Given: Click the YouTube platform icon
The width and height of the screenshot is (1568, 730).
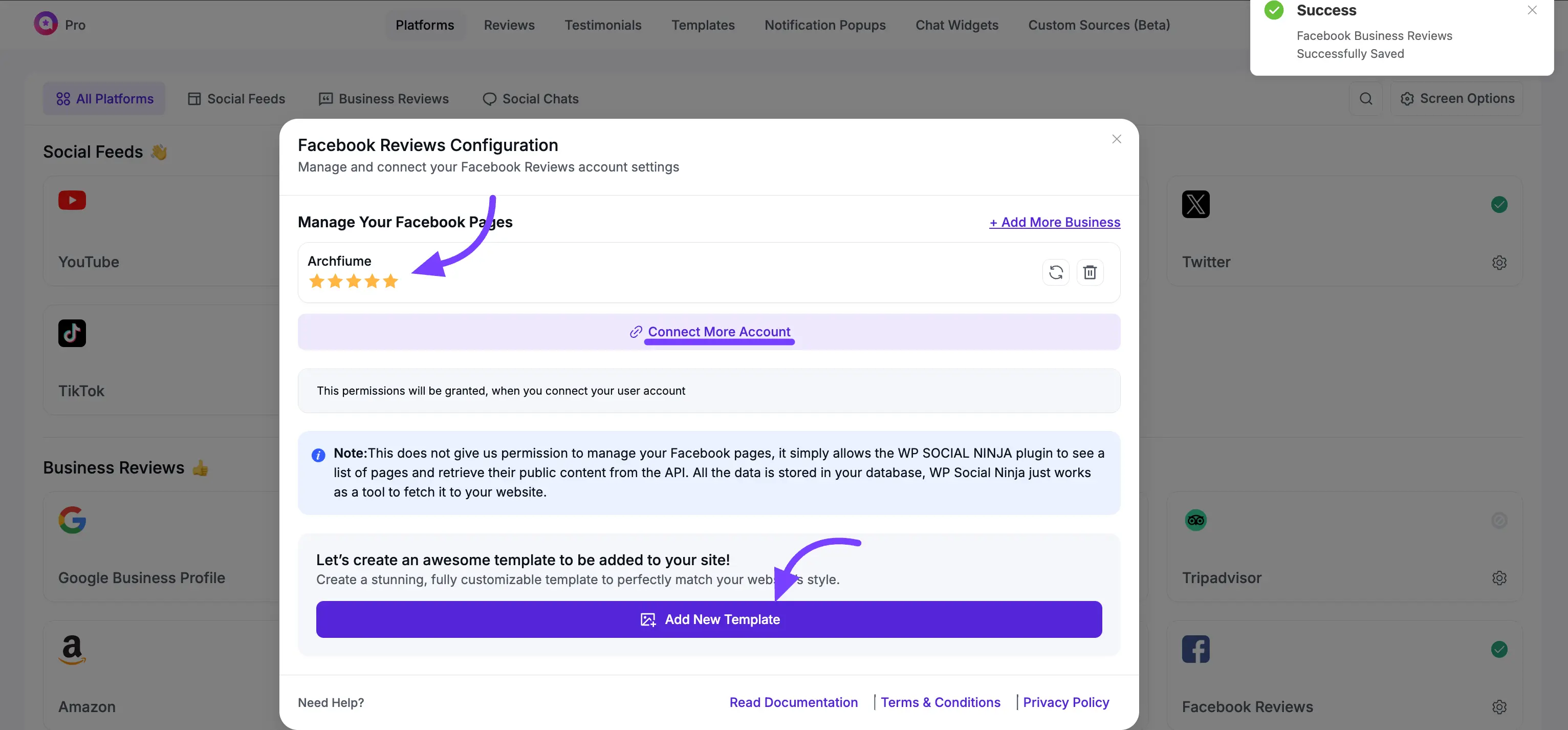Looking at the screenshot, I should (72, 200).
